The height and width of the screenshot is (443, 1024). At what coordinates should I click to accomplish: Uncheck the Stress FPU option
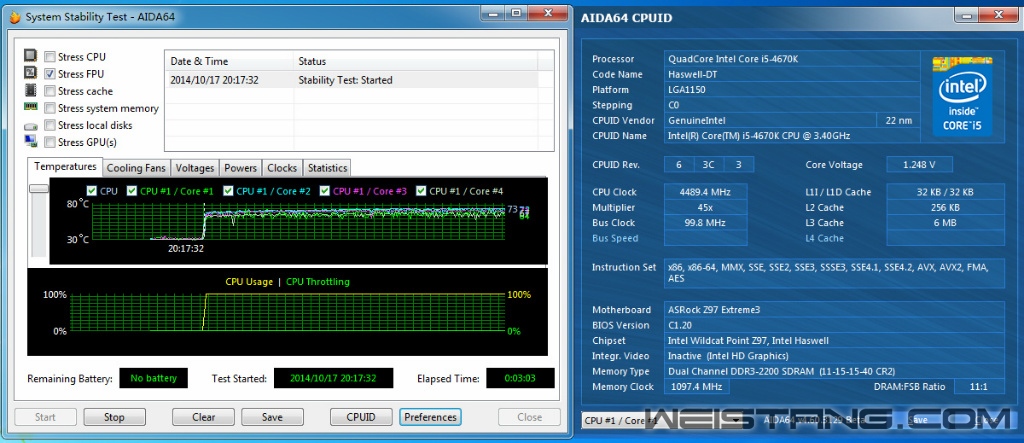pos(49,74)
